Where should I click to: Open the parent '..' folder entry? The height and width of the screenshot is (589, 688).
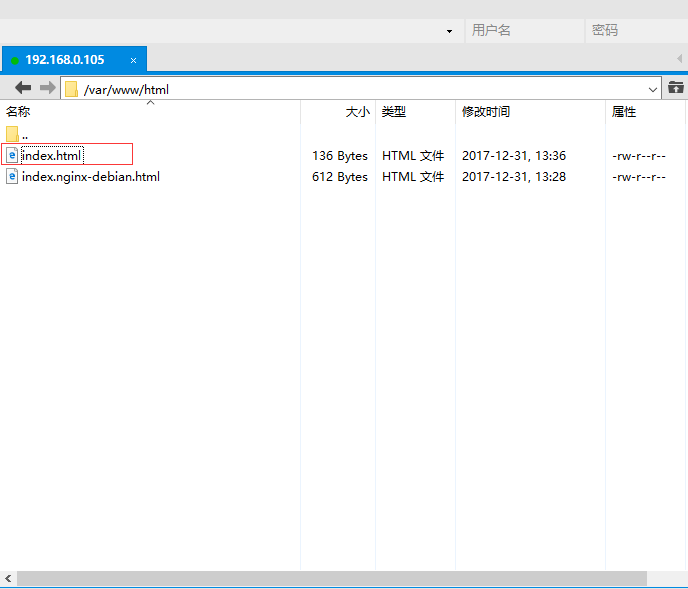click(x=17, y=134)
